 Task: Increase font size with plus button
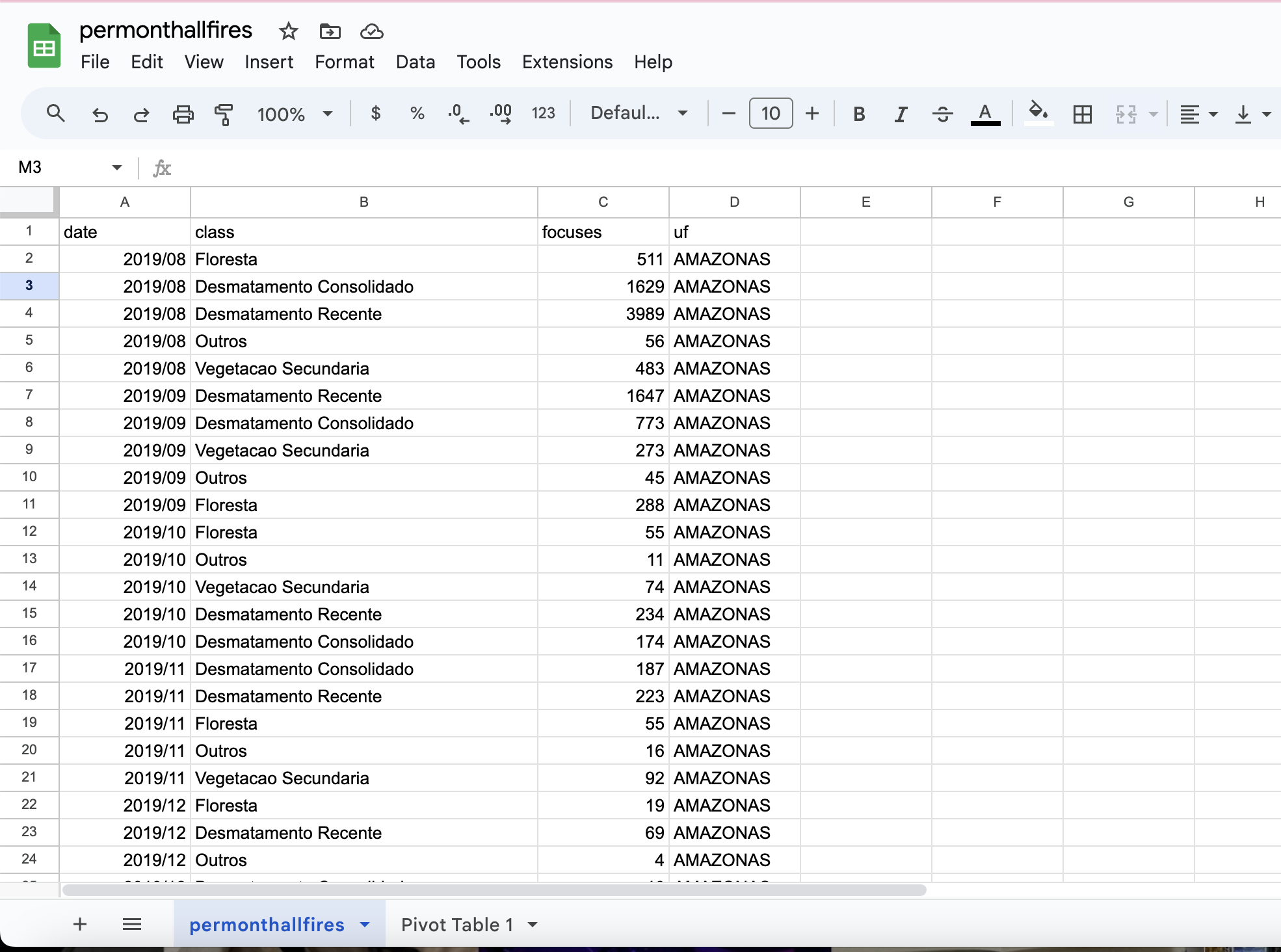[x=812, y=114]
